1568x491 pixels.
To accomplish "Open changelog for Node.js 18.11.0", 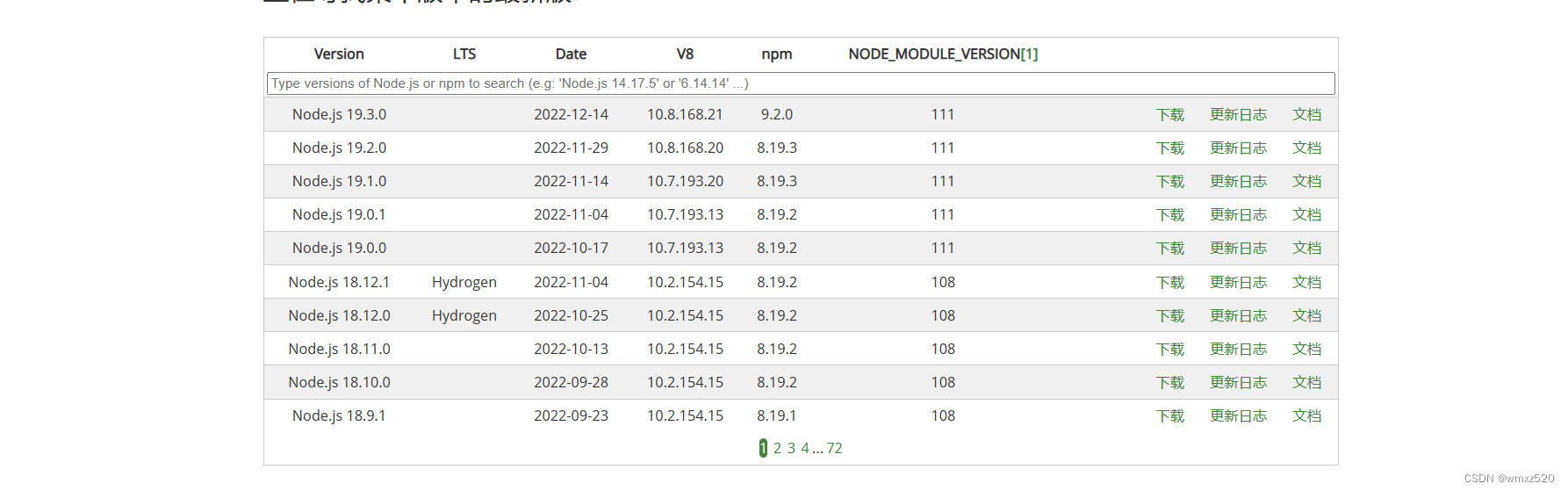I will coord(1238,350).
